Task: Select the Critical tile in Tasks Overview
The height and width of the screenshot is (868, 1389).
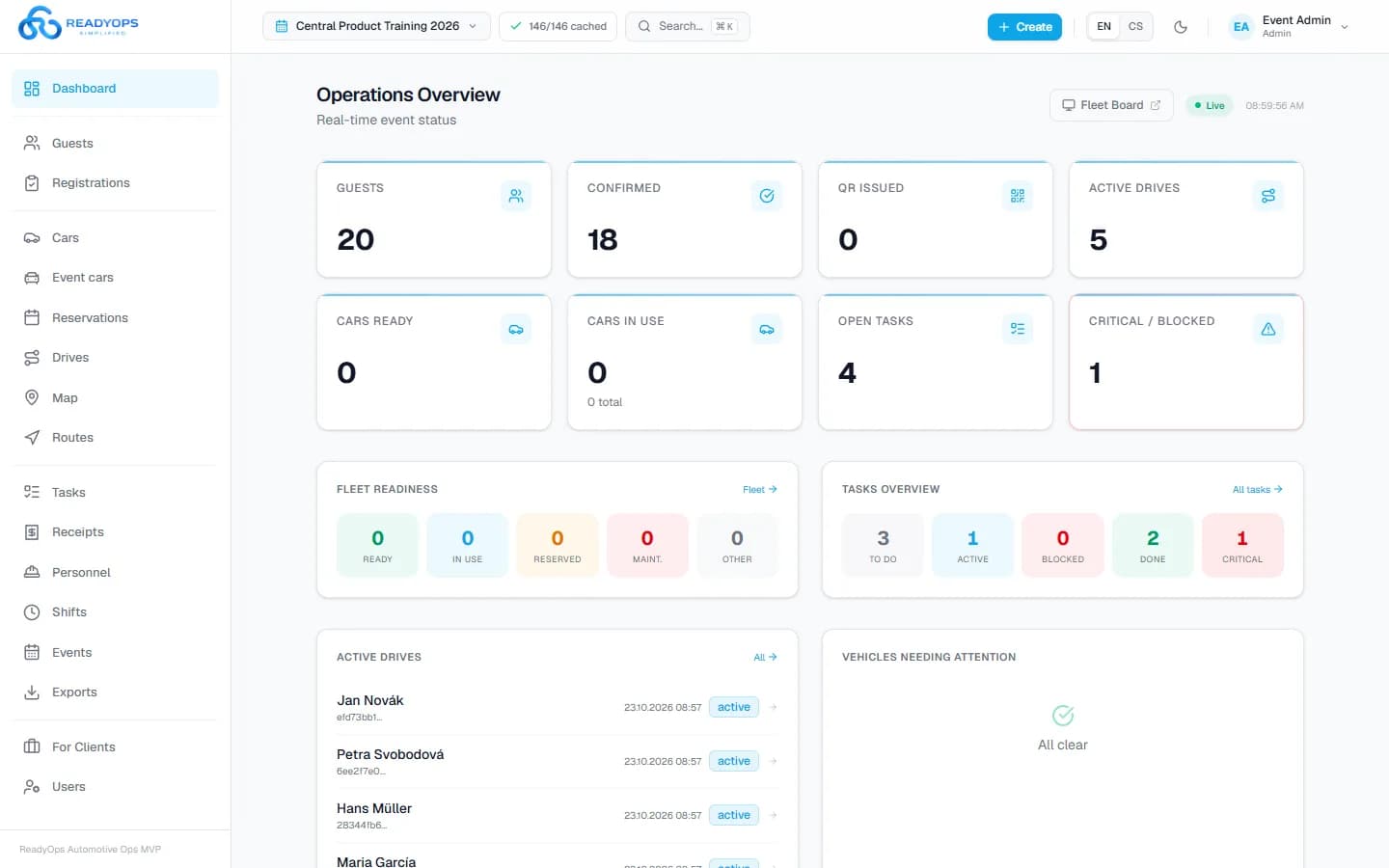Action: [1242, 546]
